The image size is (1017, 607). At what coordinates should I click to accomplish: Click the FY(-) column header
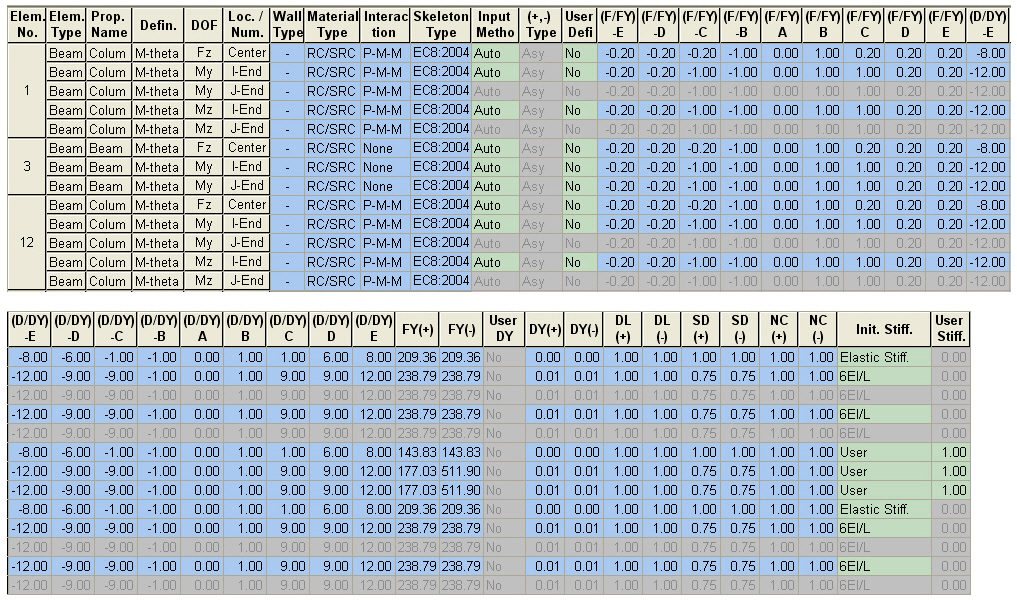pos(461,329)
